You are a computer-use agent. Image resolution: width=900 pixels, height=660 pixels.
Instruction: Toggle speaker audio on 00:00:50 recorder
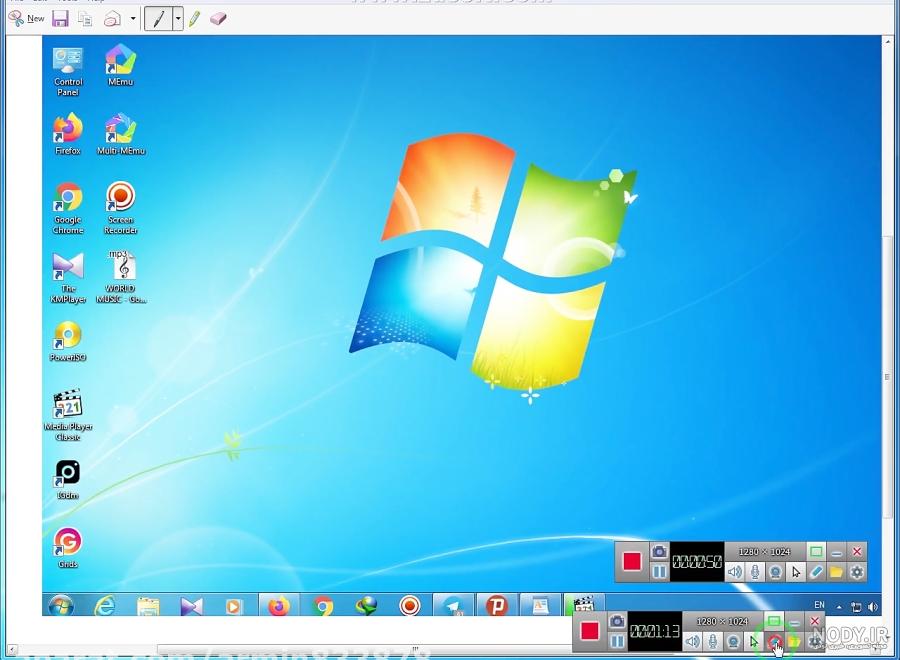click(735, 572)
